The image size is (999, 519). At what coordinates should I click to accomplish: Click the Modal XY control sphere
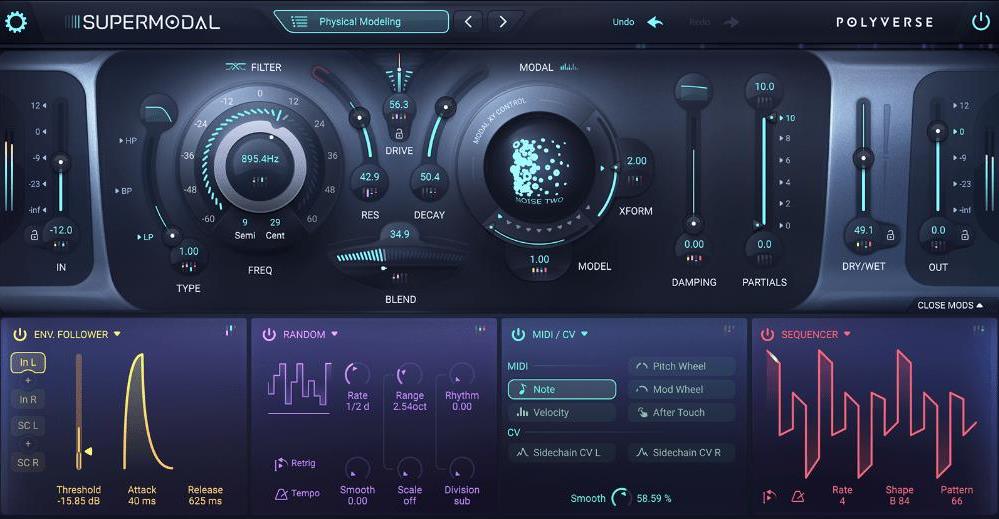click(539, 169)
